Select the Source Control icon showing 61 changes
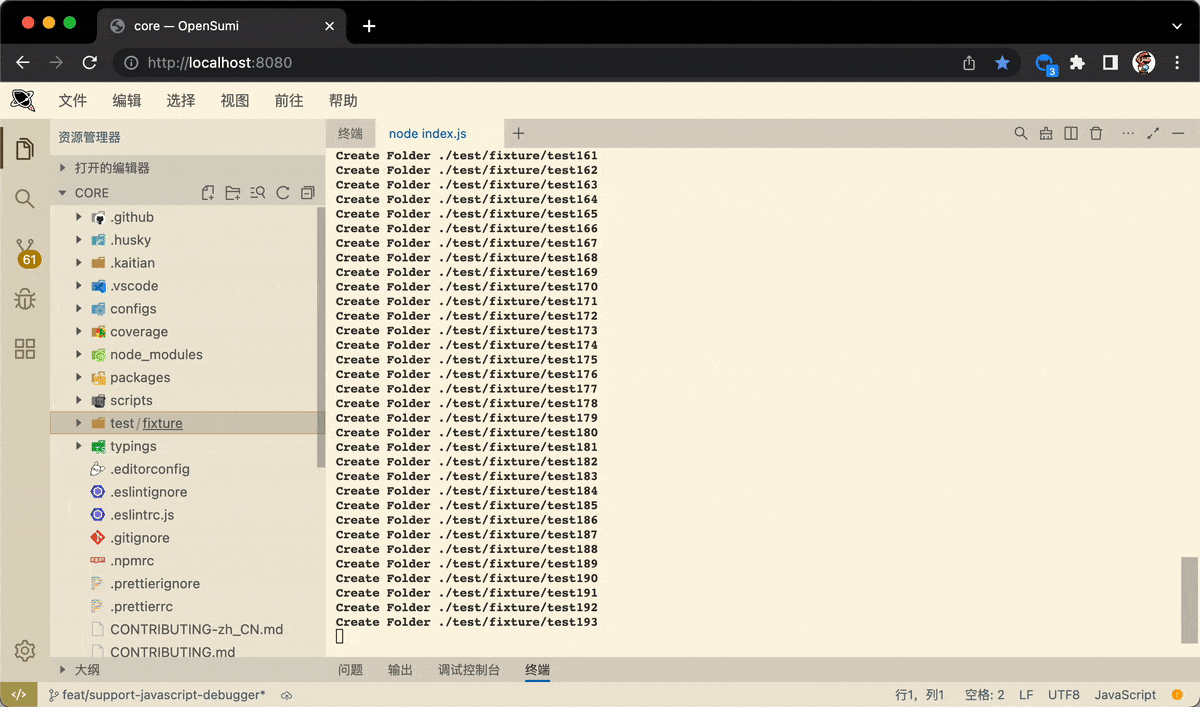The image size is (1200, 707). coord(24,248)
